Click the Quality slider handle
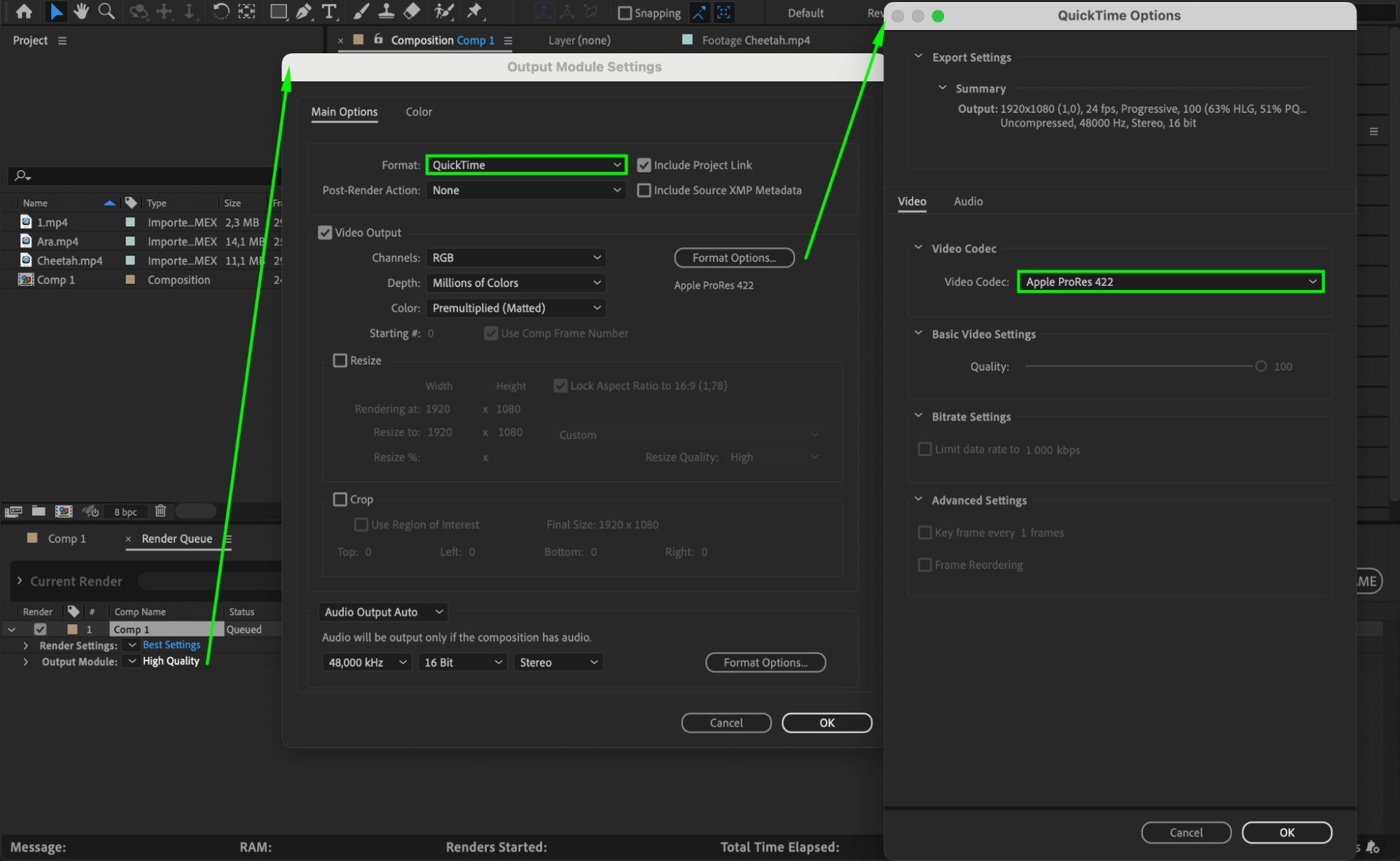Image resolution: width=1400 pixels, height=861 pixels. [1261, 366]
